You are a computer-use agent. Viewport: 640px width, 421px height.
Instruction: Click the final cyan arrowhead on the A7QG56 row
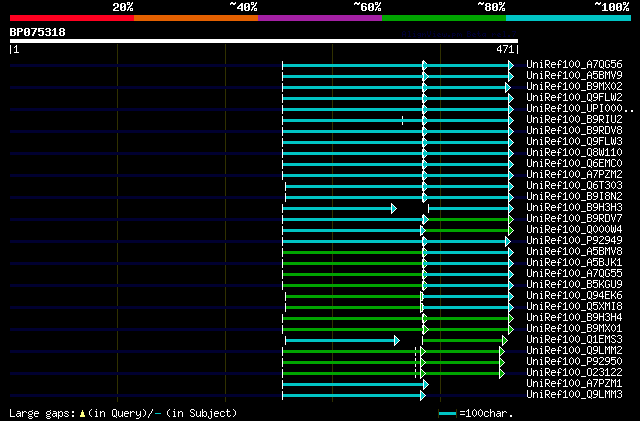(x=511, y=65)
